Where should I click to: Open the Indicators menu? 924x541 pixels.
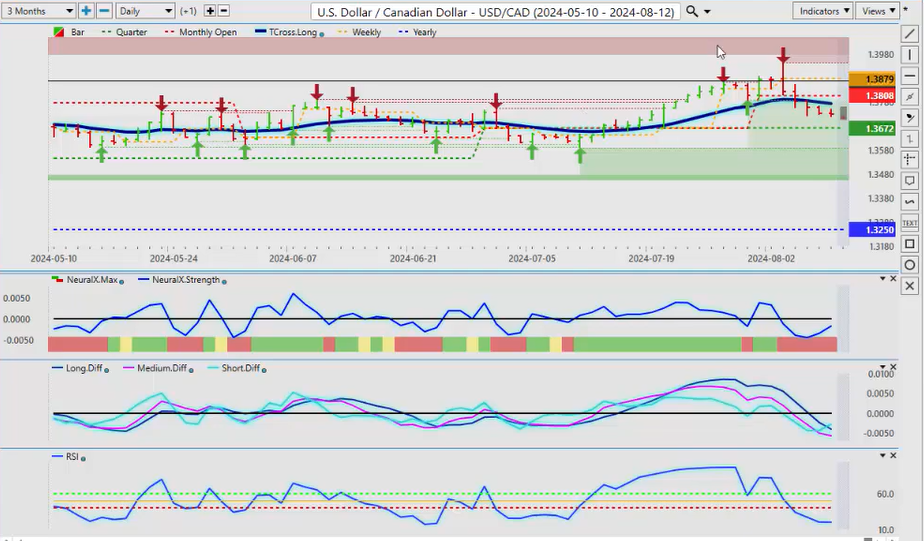pos(824,11)
